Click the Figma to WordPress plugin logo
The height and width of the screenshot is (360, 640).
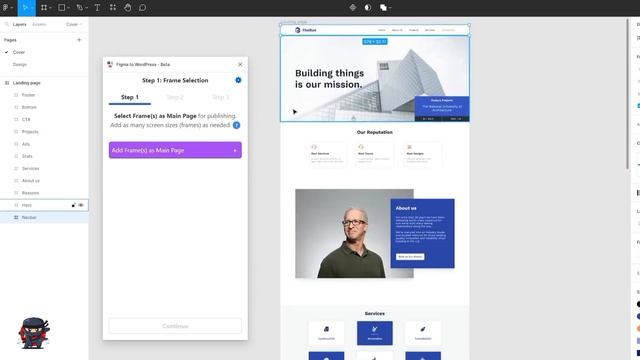110,64
